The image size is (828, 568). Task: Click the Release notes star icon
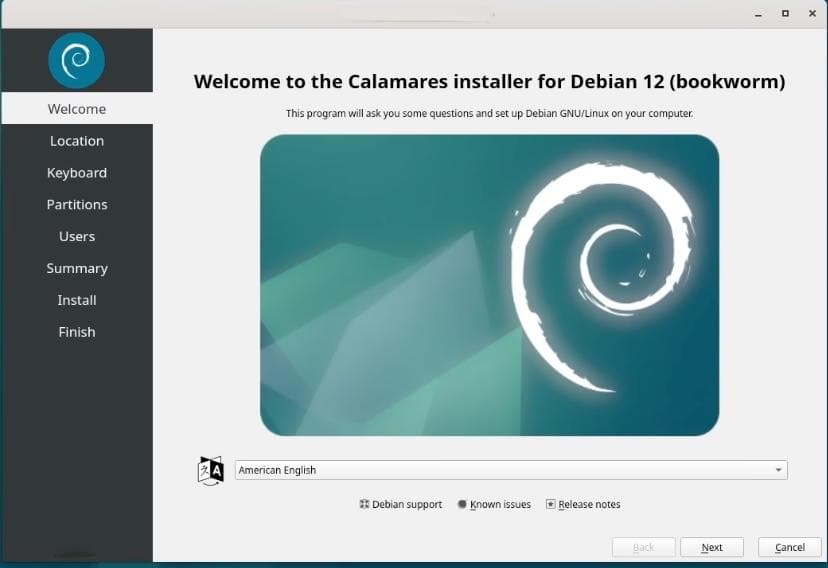point(550,504)
